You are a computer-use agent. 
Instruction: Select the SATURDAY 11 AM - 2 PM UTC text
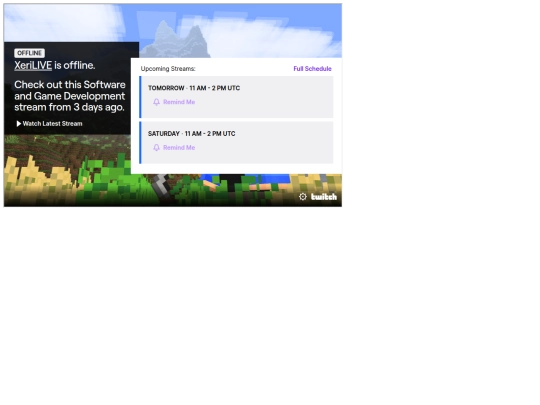point(191,133)
